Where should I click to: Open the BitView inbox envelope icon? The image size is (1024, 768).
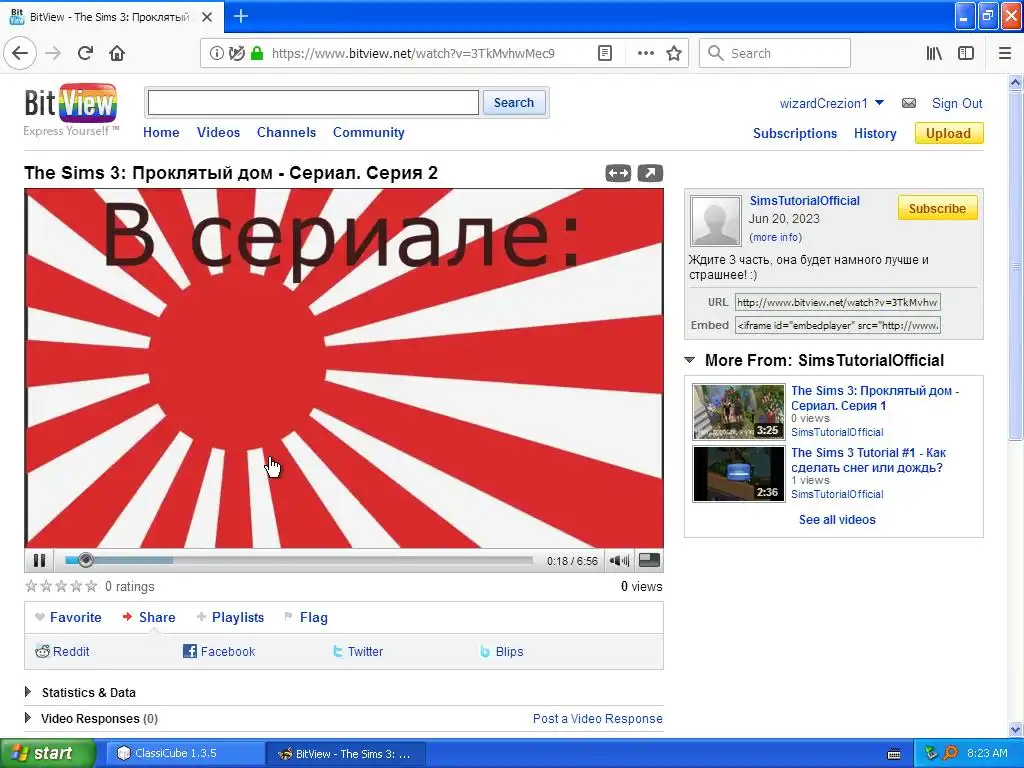pos(908,103)
